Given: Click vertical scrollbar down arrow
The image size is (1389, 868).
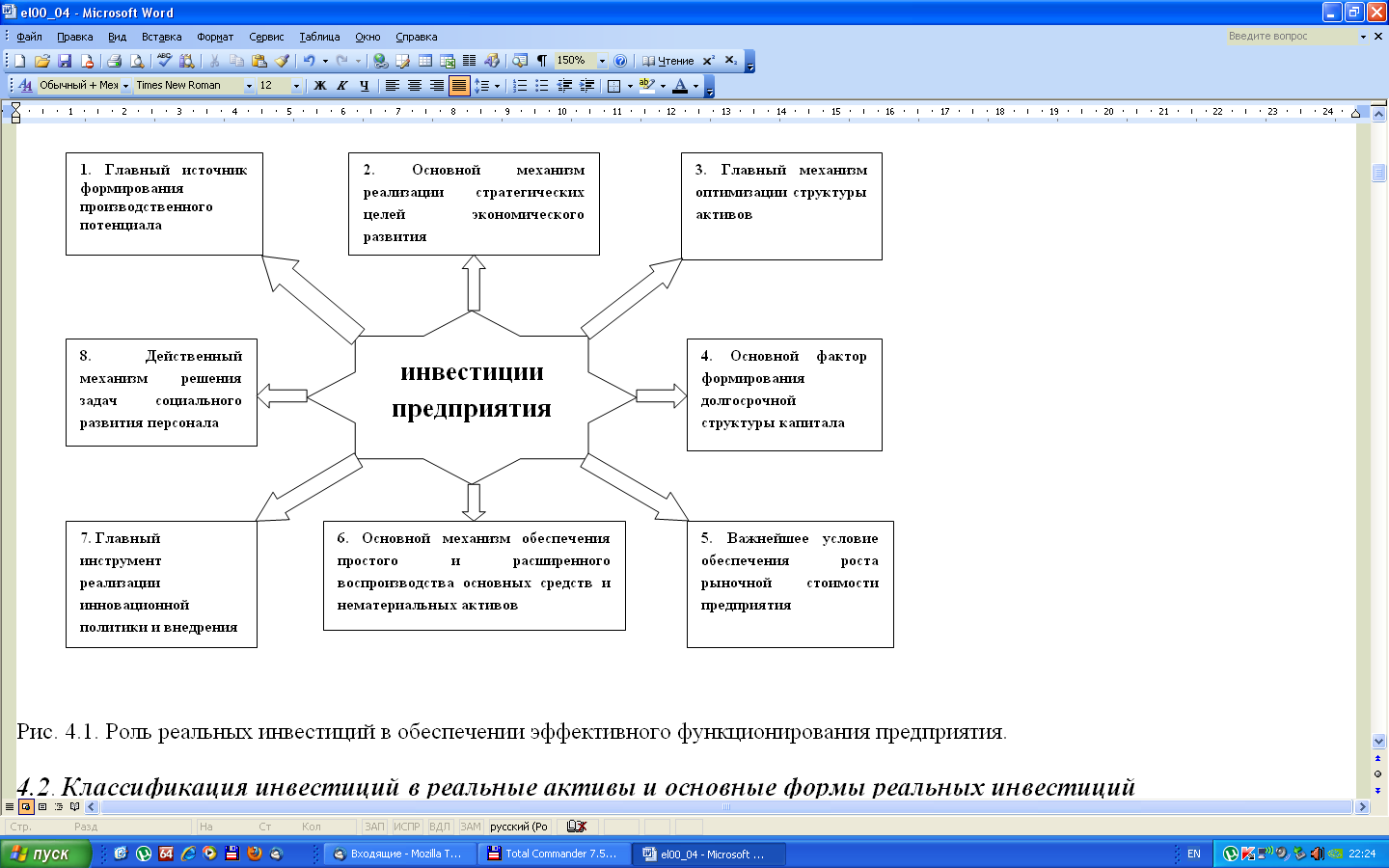Looking at the screenshot, I should 1378,742.
